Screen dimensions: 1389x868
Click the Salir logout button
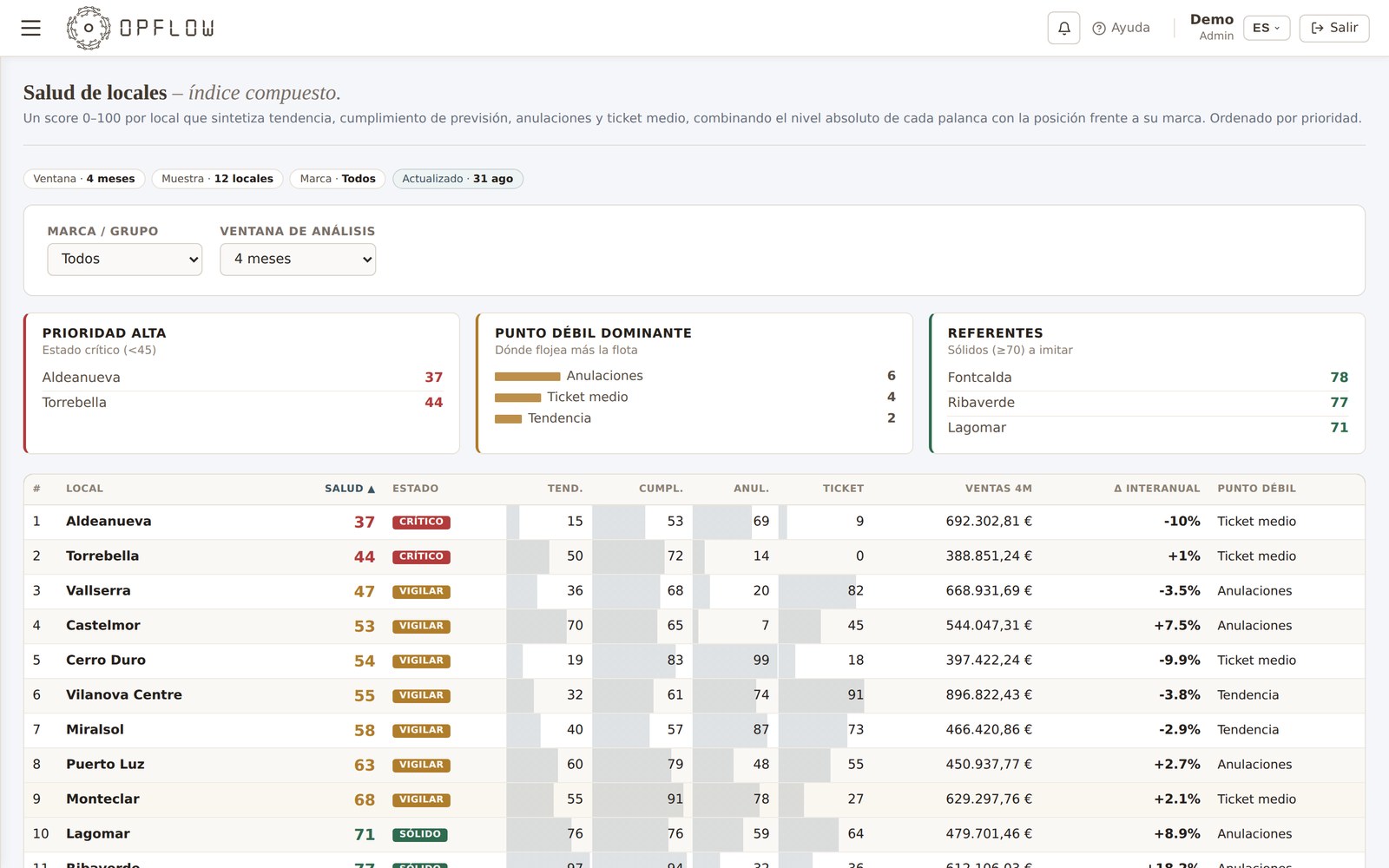click(x=1334, y=28)
